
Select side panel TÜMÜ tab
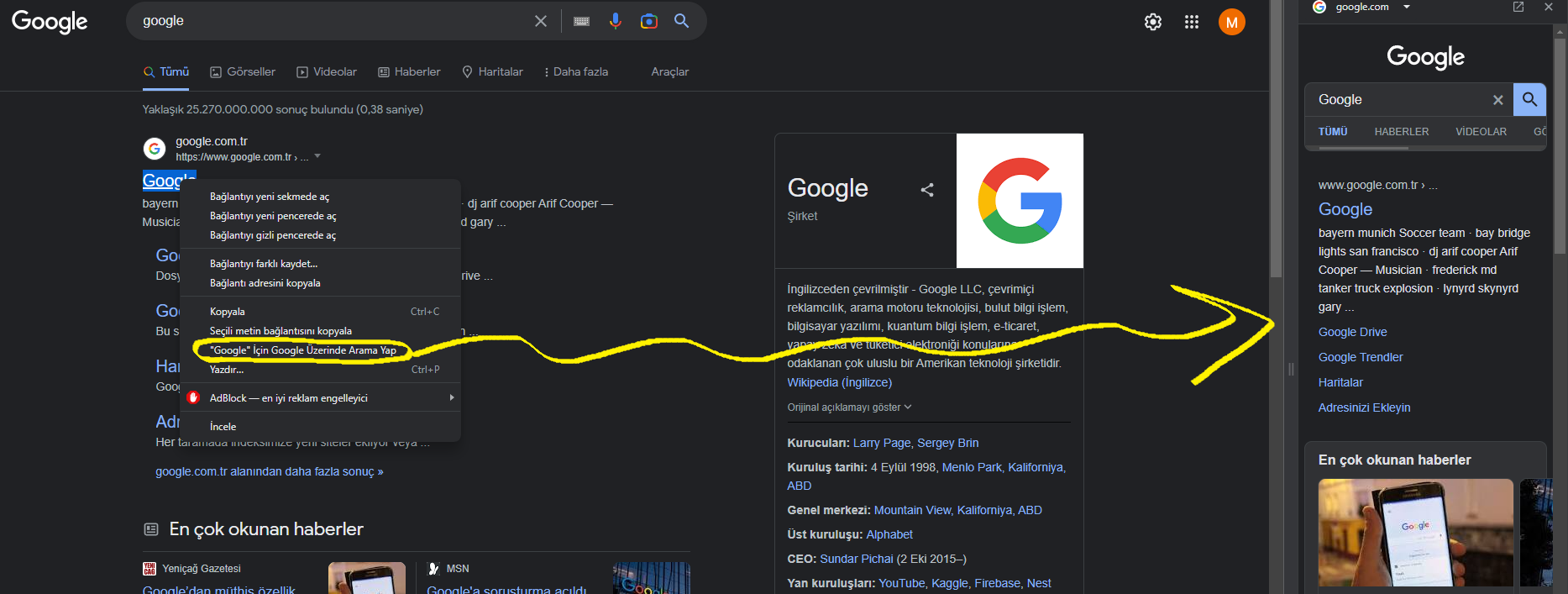1333,132
